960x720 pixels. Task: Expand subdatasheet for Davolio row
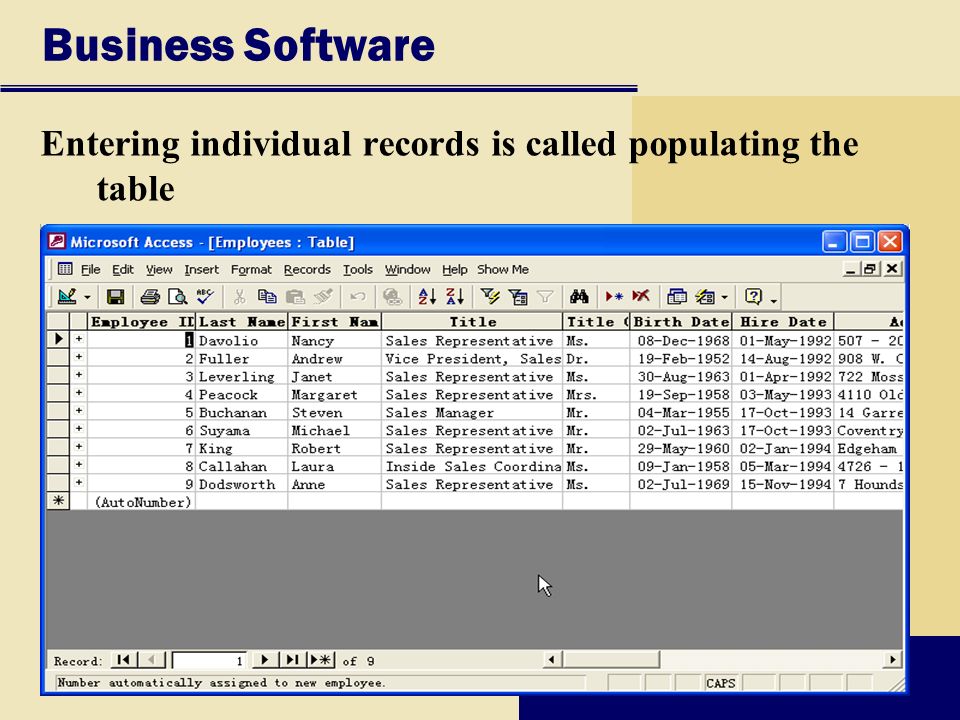[x=79, y=339]
